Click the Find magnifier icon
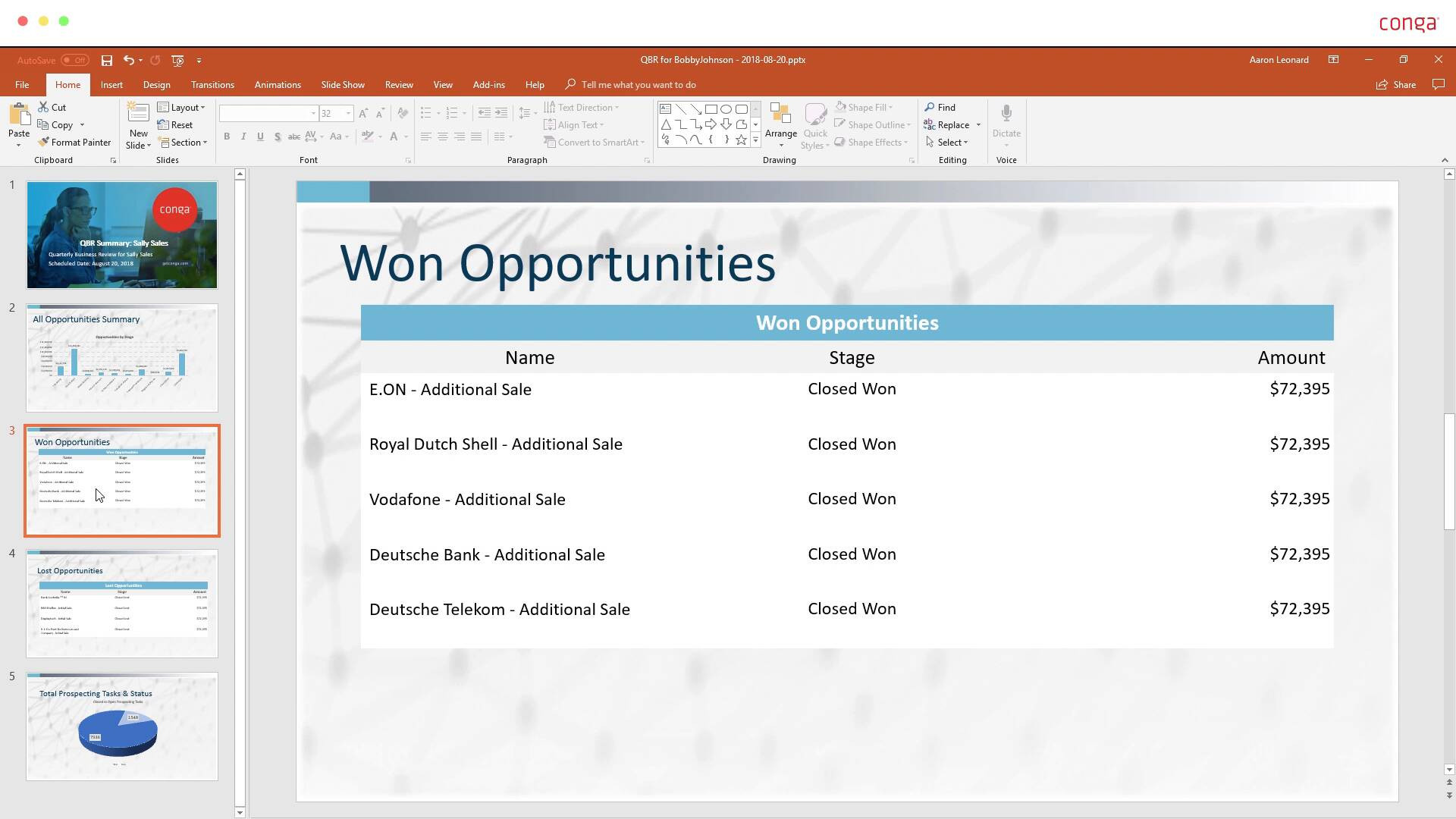Screen dimensions: 1456x819 [929, 108]
